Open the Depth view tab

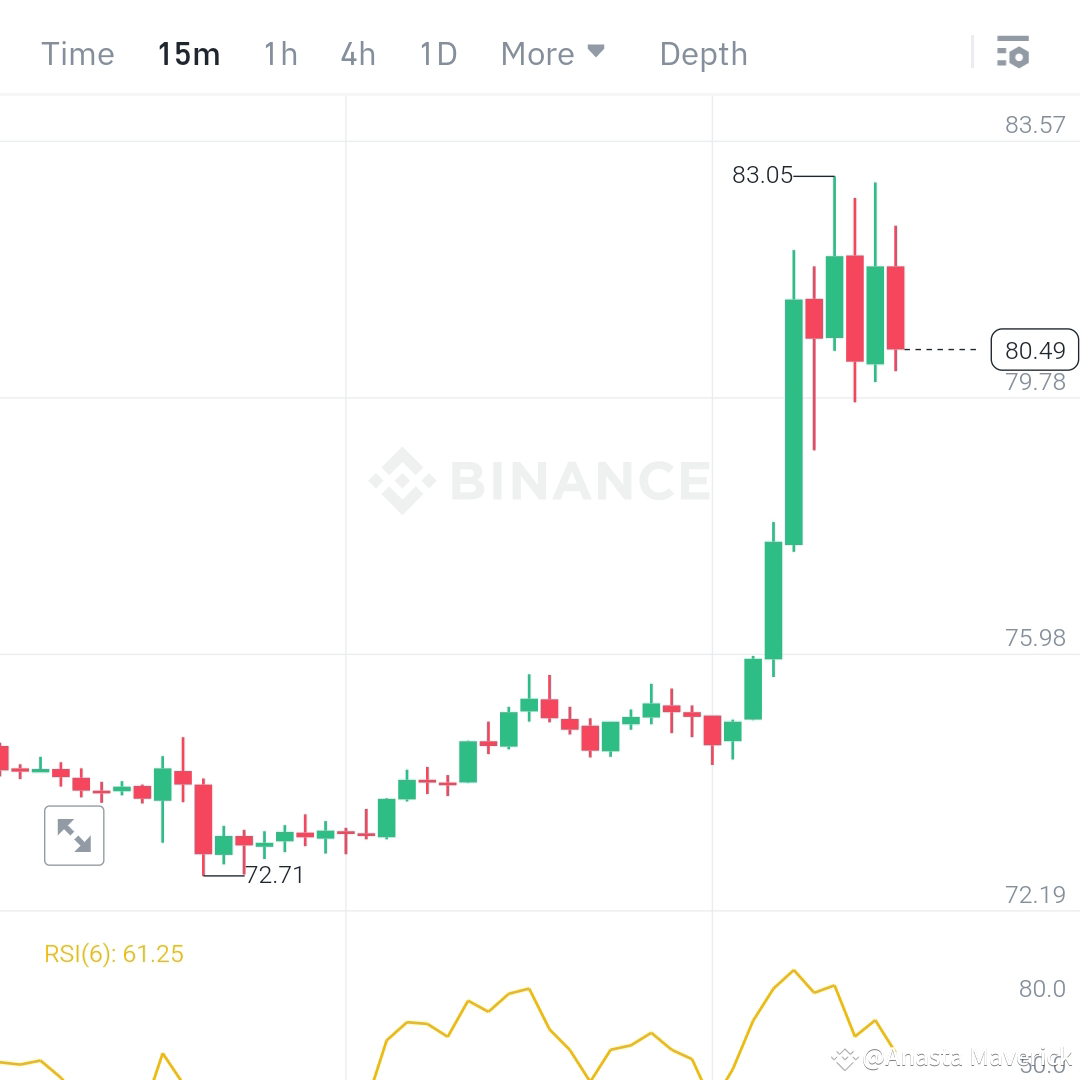pyautogui.click(x=703, y=55)
